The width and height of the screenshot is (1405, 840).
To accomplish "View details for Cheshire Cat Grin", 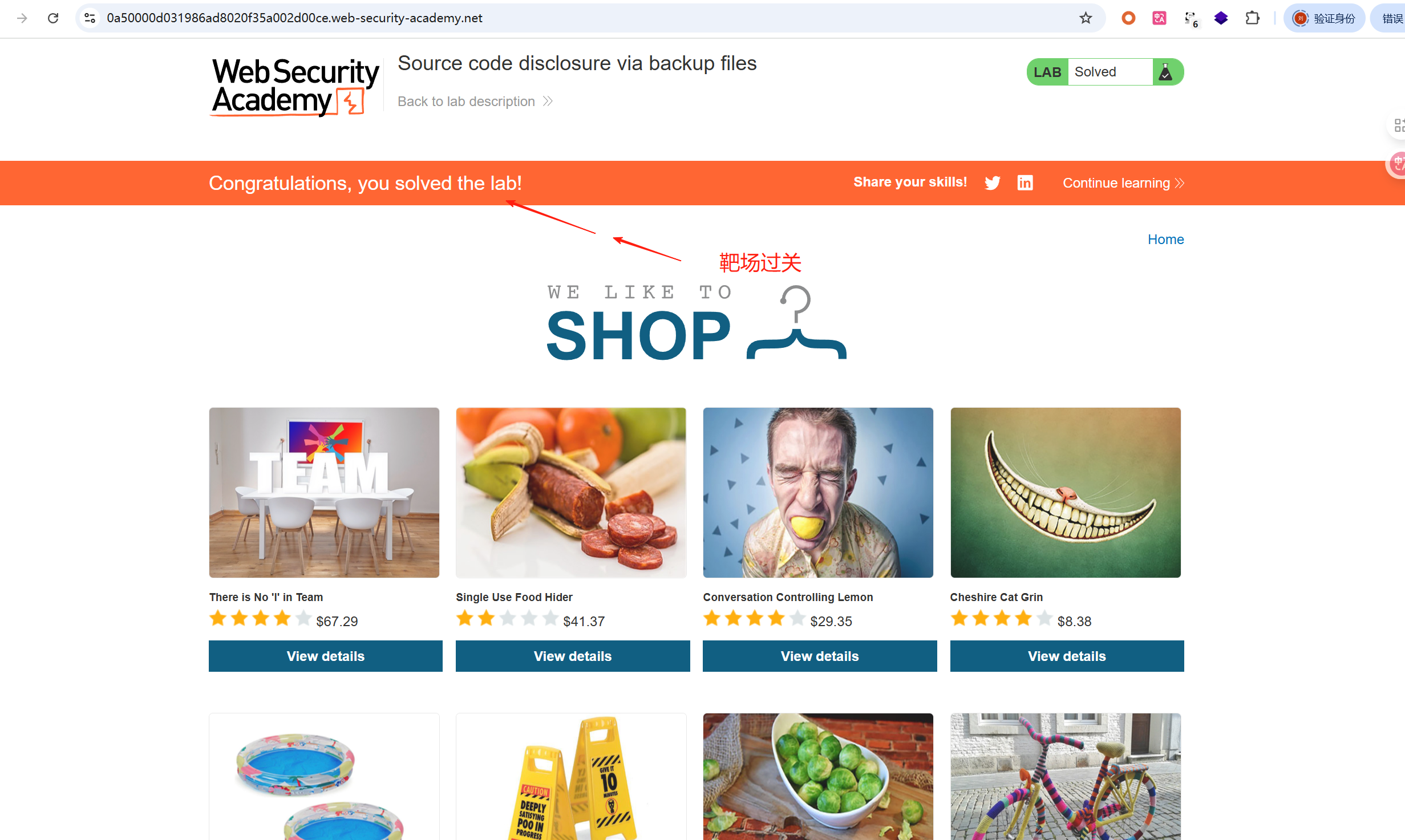I will click(x=1067, y=656).
